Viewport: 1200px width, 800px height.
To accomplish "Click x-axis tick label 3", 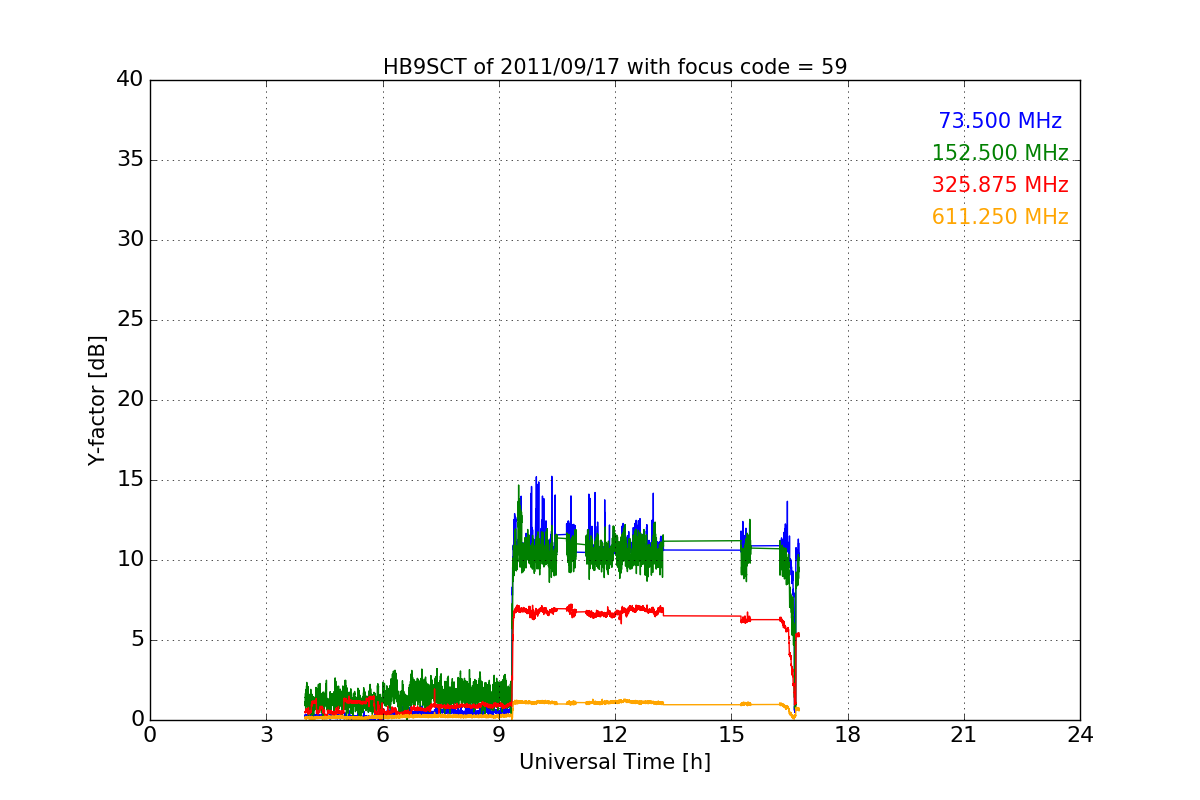I will (266, 735).
